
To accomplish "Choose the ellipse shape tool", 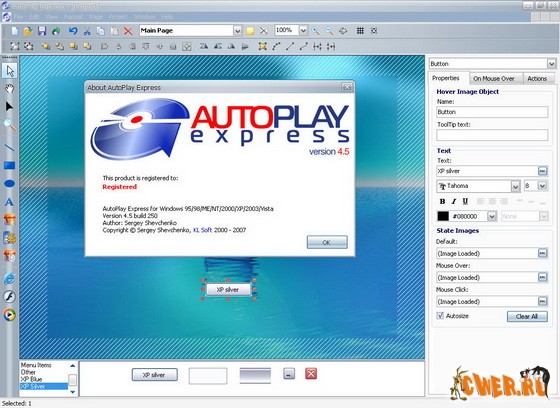I will 9,184.
